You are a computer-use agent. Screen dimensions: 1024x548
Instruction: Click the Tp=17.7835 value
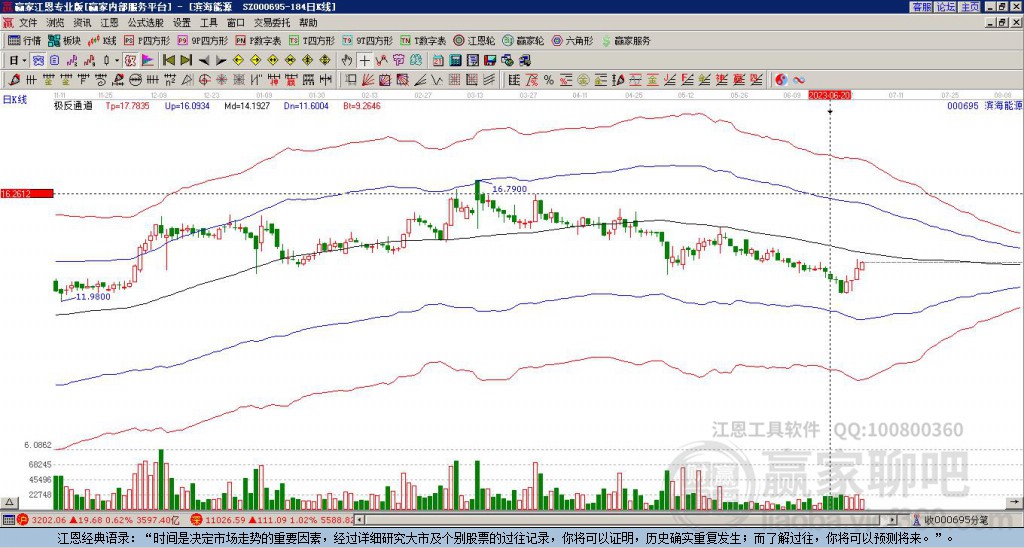click(127, 105)
